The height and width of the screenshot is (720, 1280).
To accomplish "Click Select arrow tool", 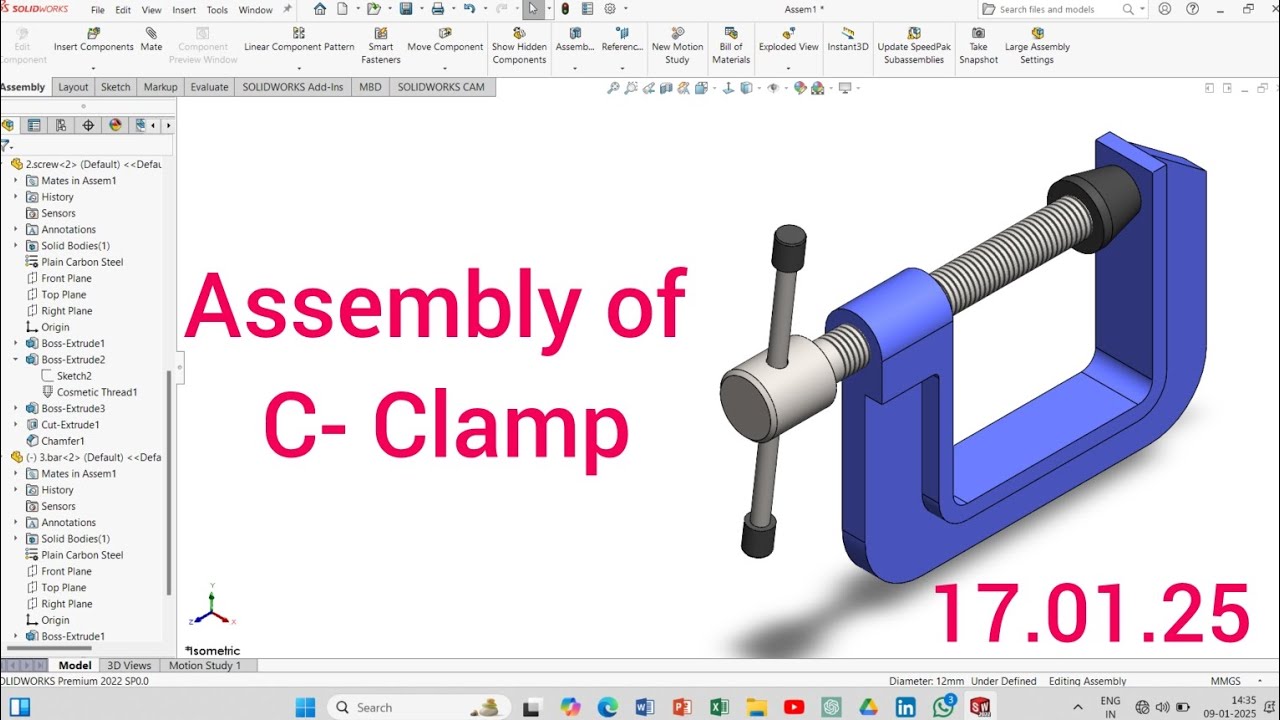I will [x=533, y=9].
